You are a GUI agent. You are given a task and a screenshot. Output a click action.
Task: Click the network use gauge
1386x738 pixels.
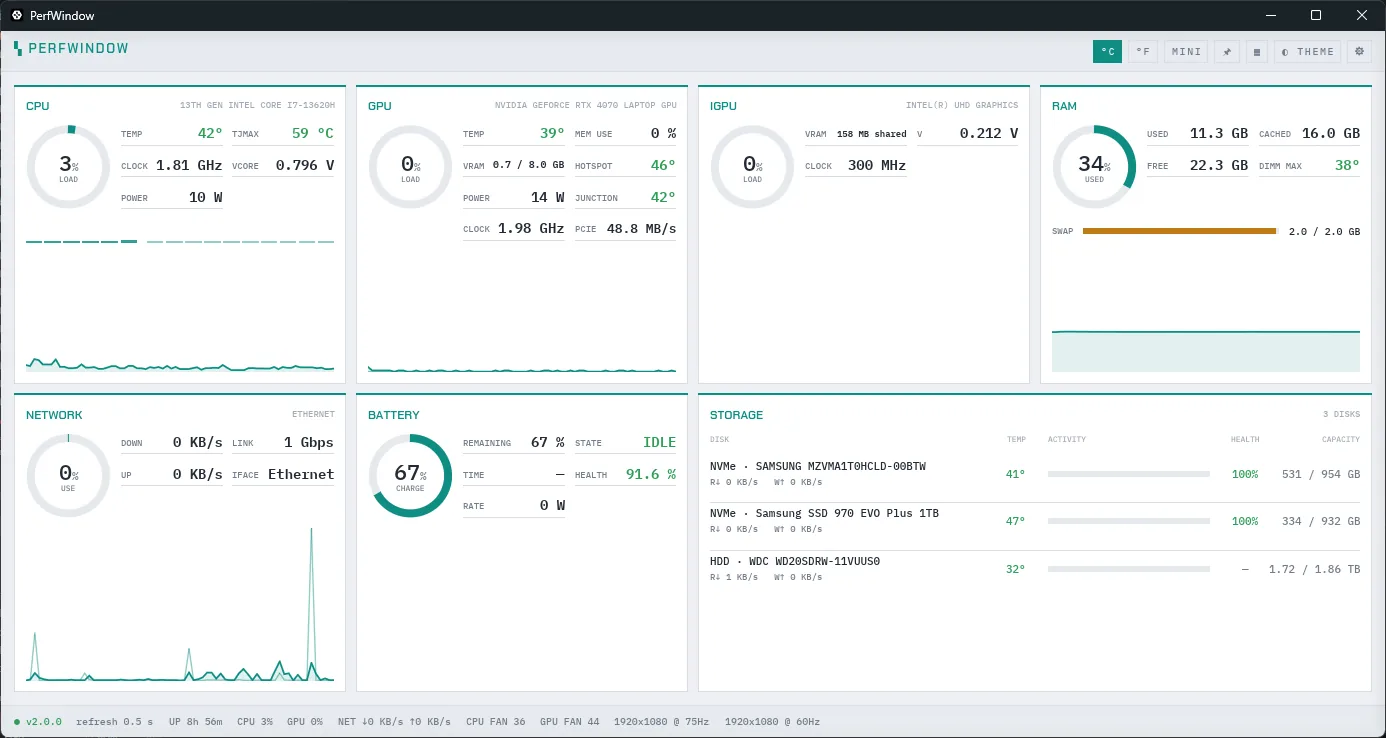[68, 475]
